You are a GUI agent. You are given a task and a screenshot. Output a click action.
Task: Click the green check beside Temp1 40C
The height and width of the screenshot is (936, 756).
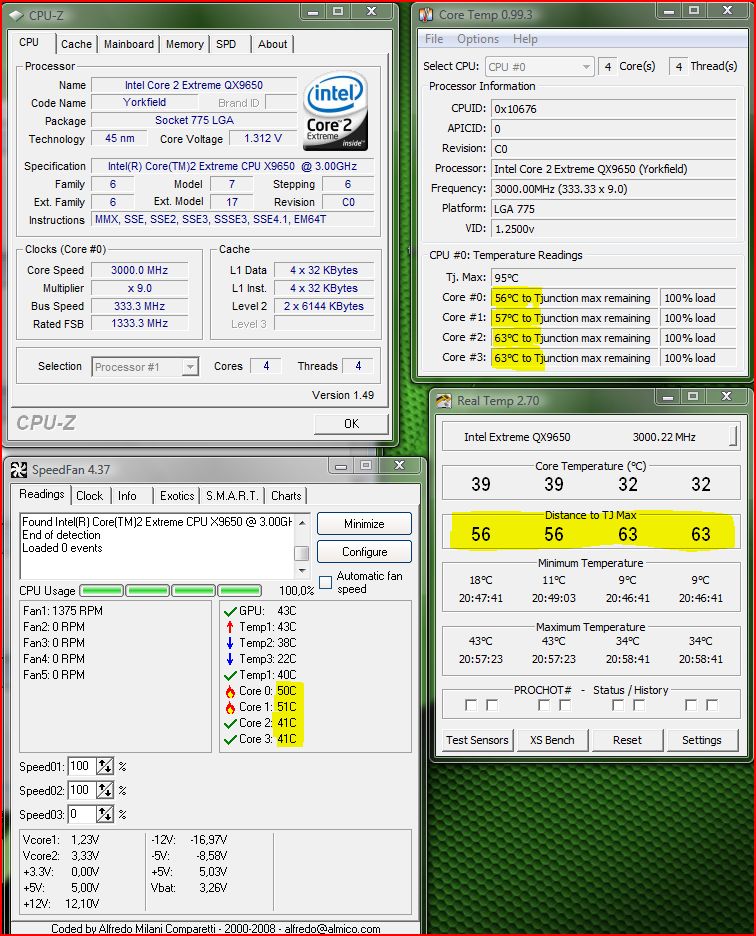coord(230,675)
